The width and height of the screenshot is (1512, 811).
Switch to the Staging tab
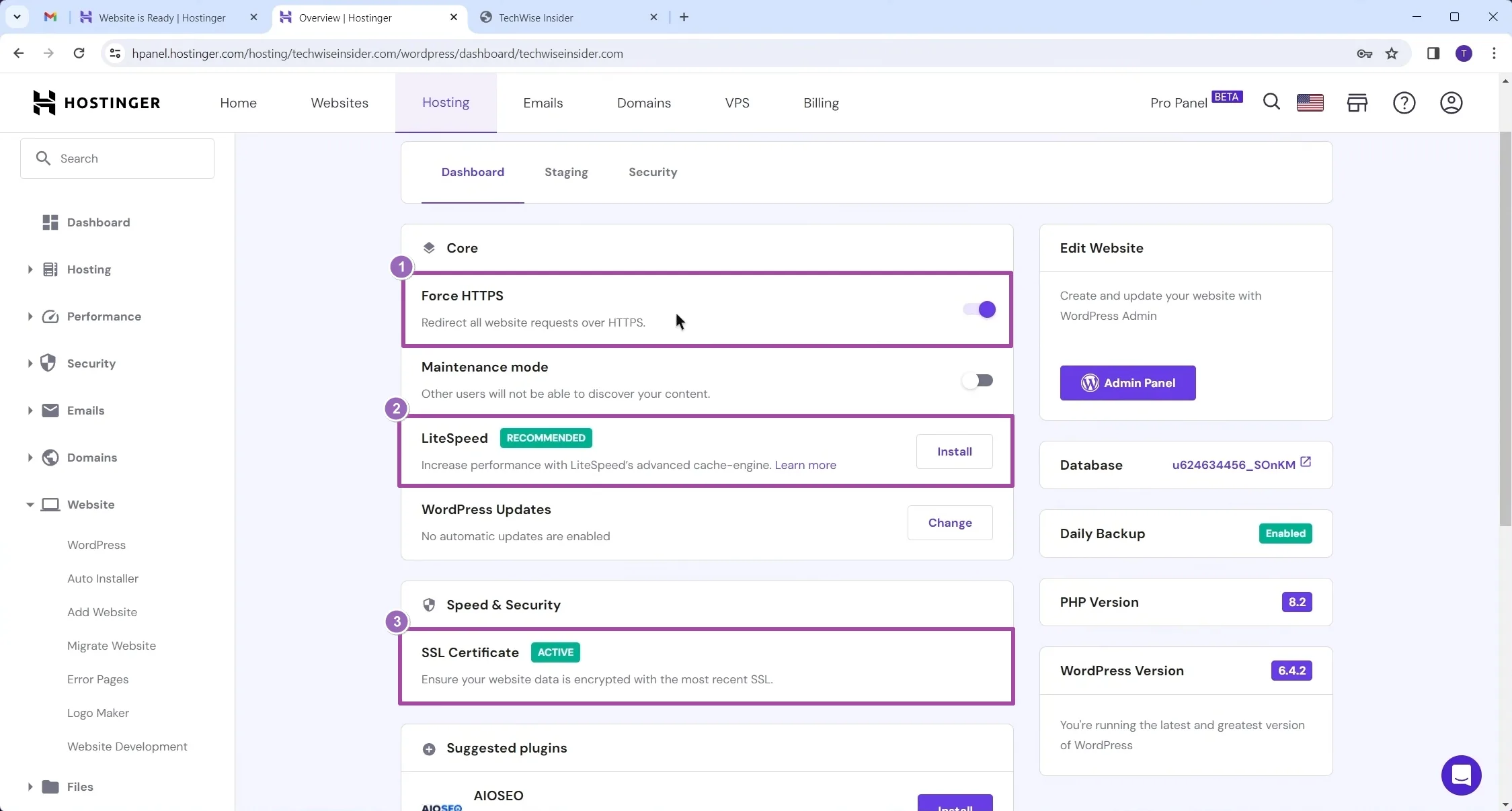click(566, 172)
